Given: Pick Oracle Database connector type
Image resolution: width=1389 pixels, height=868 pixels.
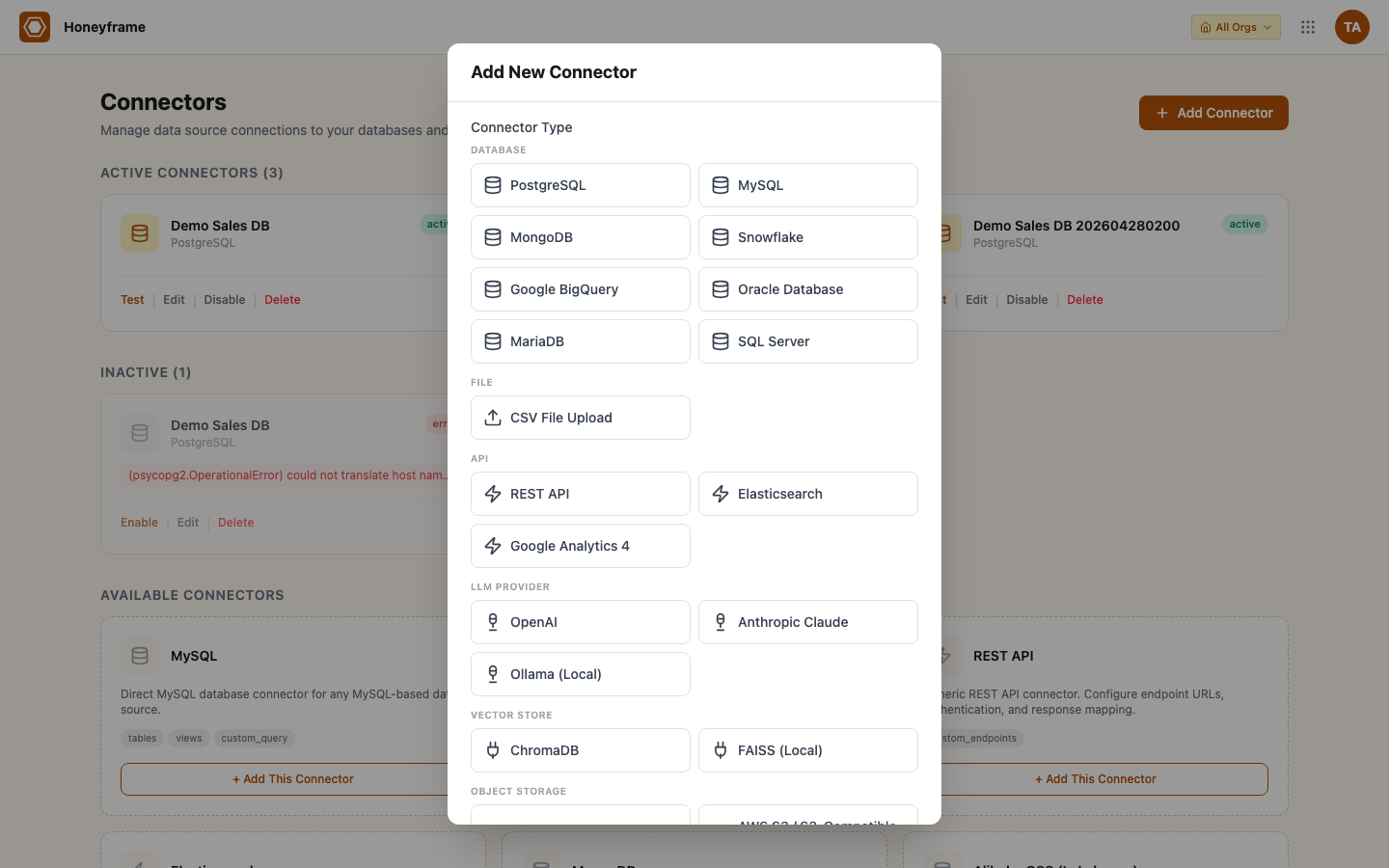Looking at the screenshot, I should click(808, 289).
